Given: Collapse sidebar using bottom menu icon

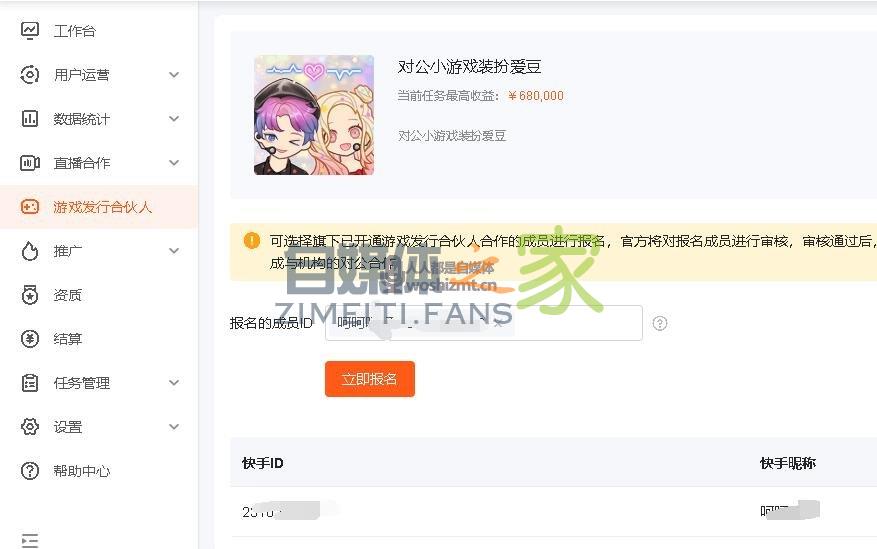Looking at the screenshot, I should click(30, 541).
